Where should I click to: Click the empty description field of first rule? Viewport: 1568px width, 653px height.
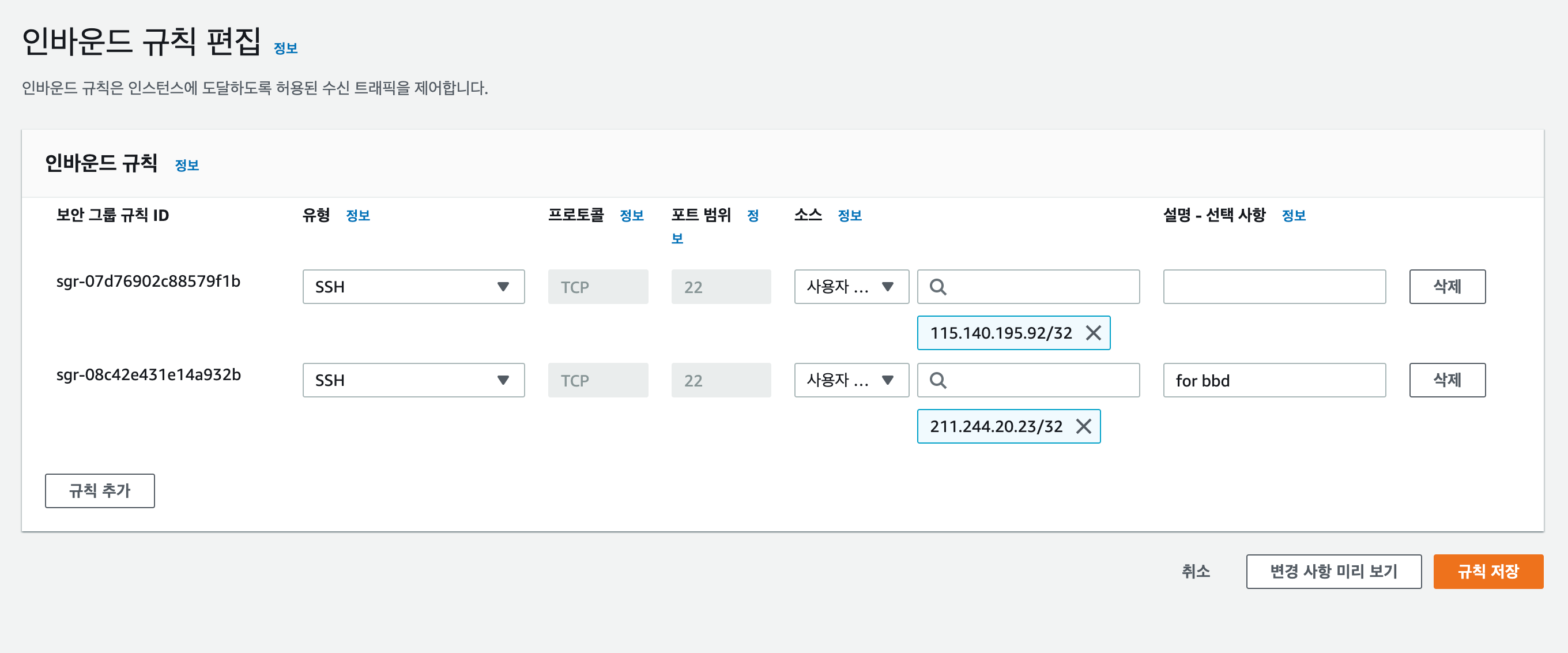(x=1273, y=287)
